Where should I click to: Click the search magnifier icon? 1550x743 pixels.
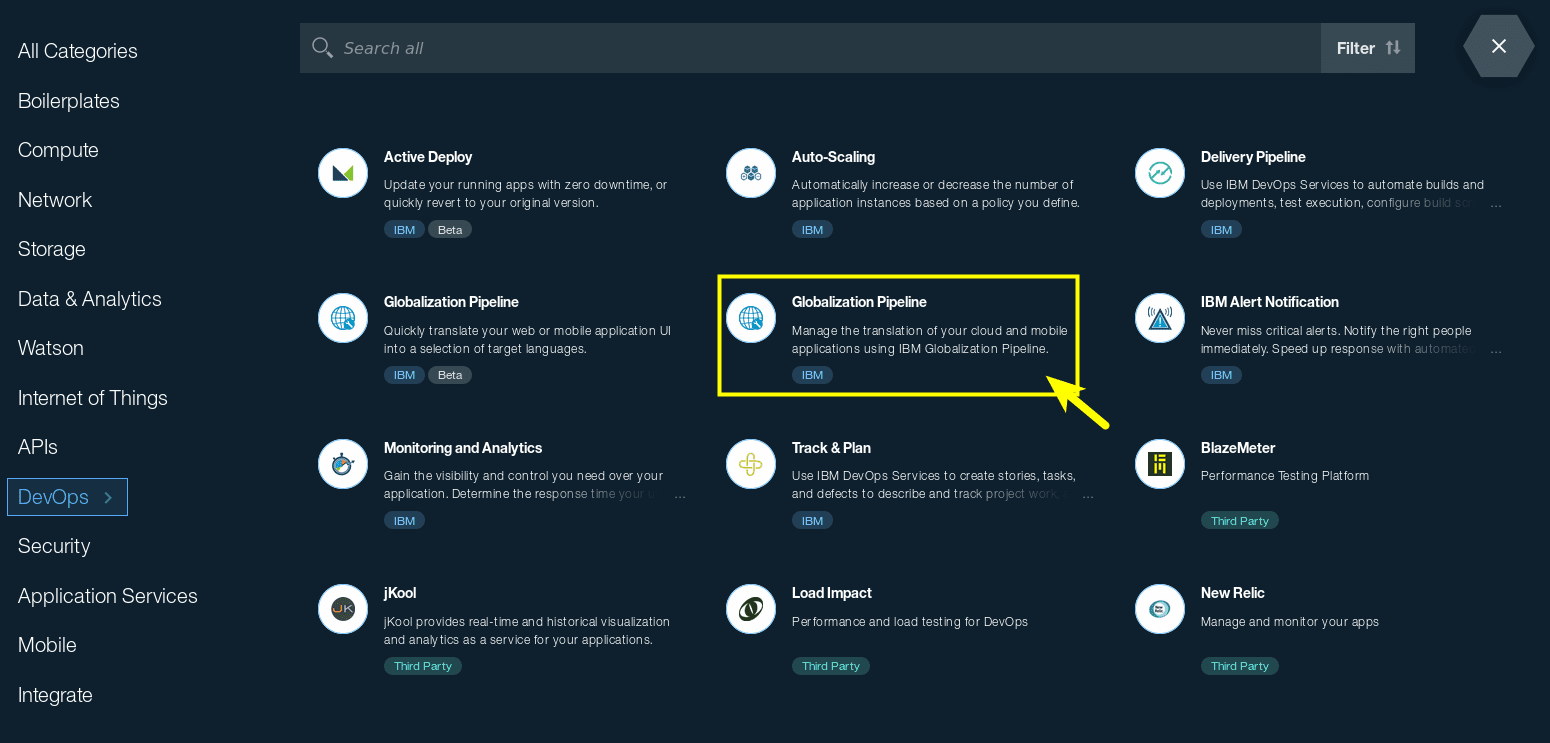pyautogui.click(x=322, y=48)
